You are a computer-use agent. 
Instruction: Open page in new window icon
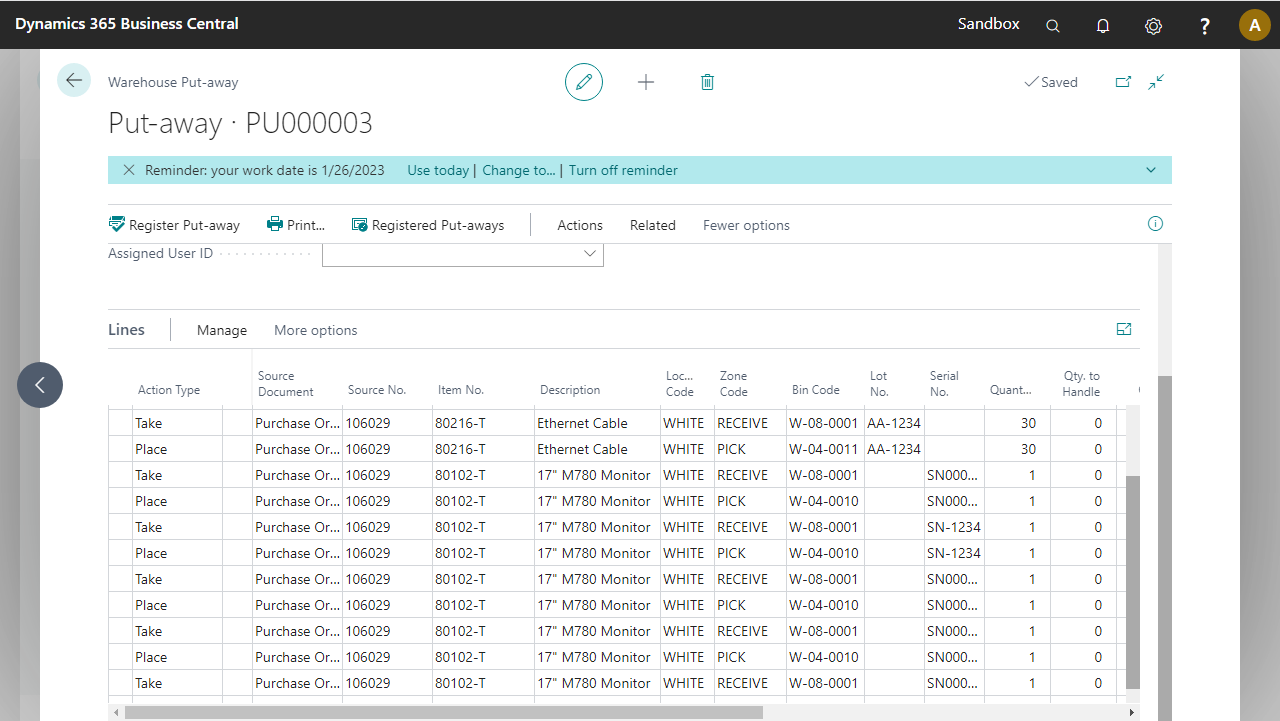point(1123,82)
